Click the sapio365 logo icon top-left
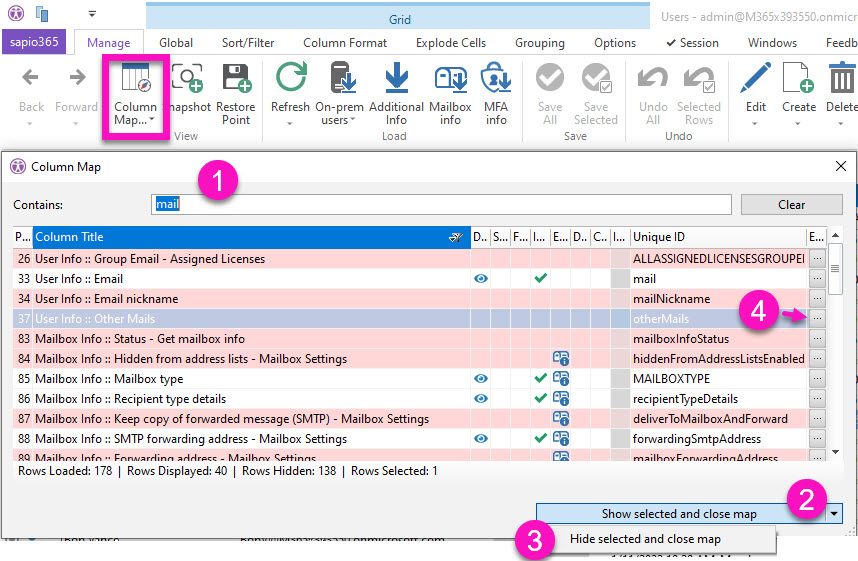858x561 pixels. coord(16,13)
